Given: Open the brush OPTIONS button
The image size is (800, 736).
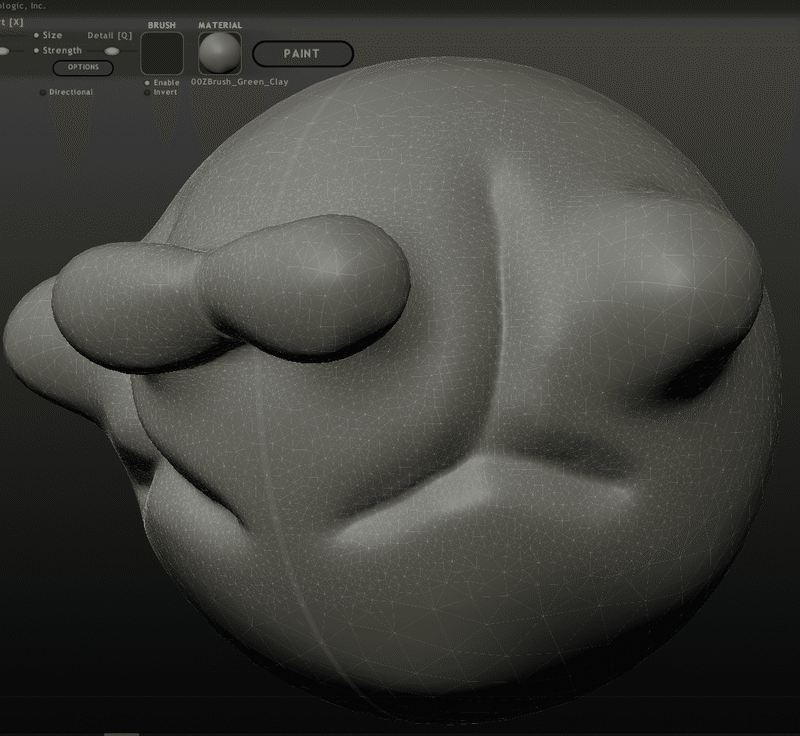Looking at the screenshot, I should tap(83, 67).
